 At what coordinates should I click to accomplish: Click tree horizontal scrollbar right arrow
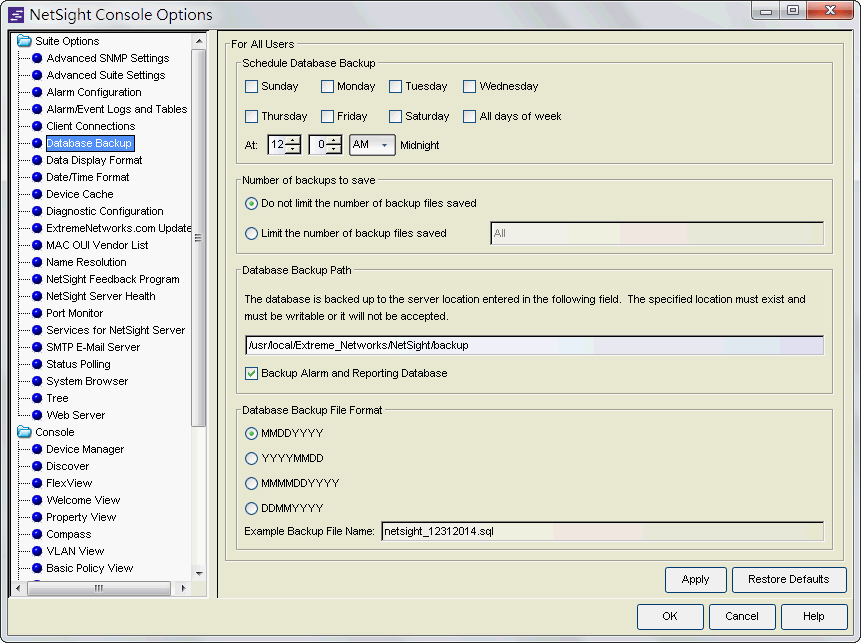(x=183, y=589)
